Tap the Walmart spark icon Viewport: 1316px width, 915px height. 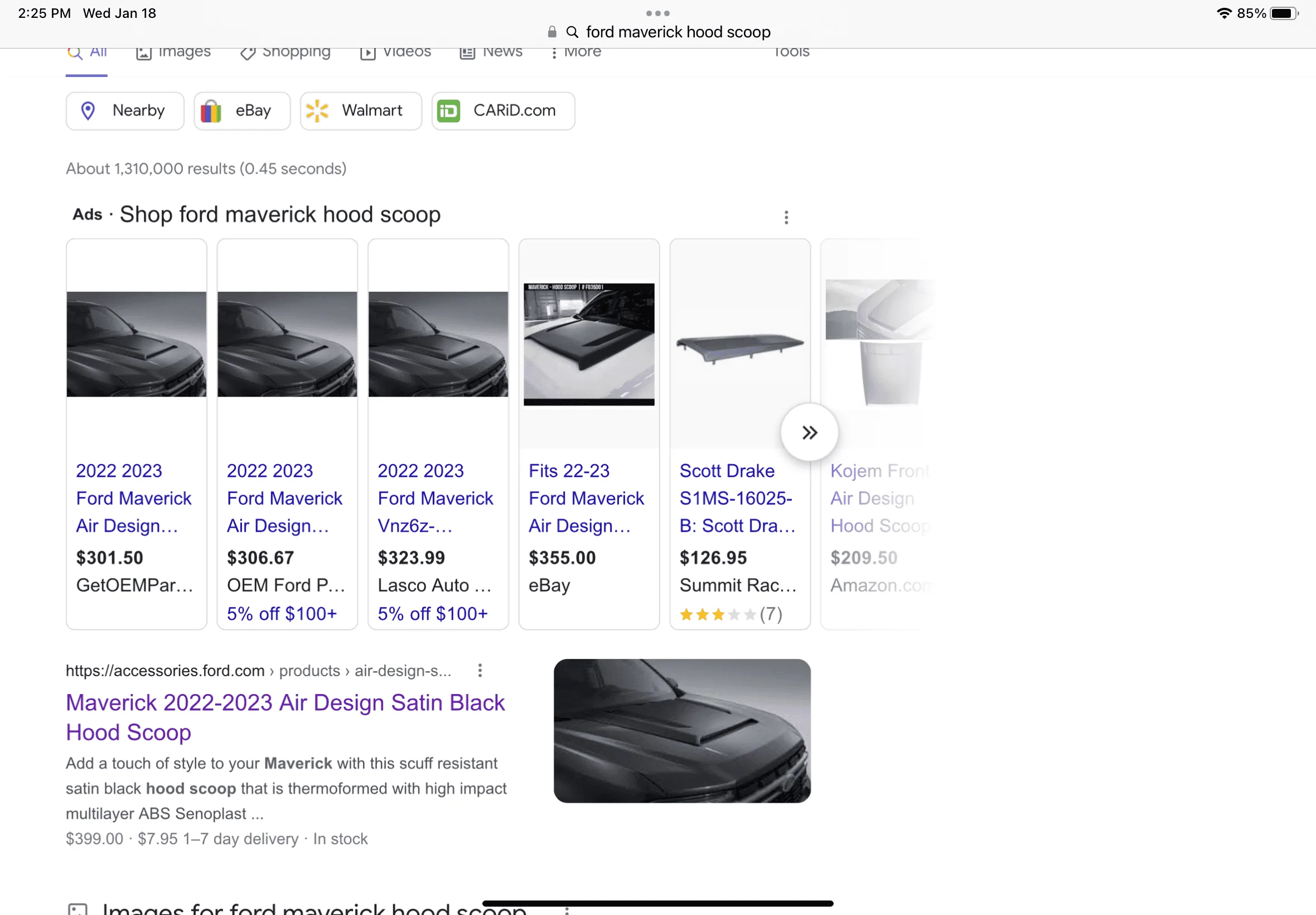pos(317,110)
